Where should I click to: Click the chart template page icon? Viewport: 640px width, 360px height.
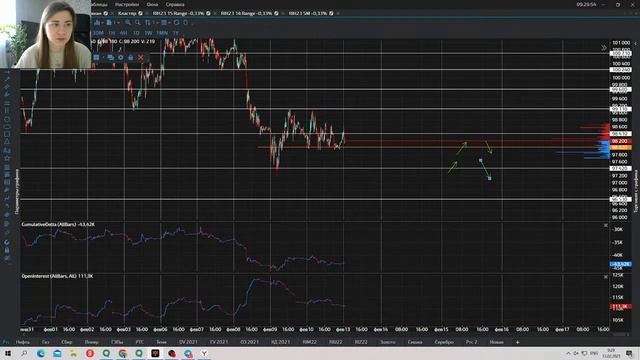point(109,22)
